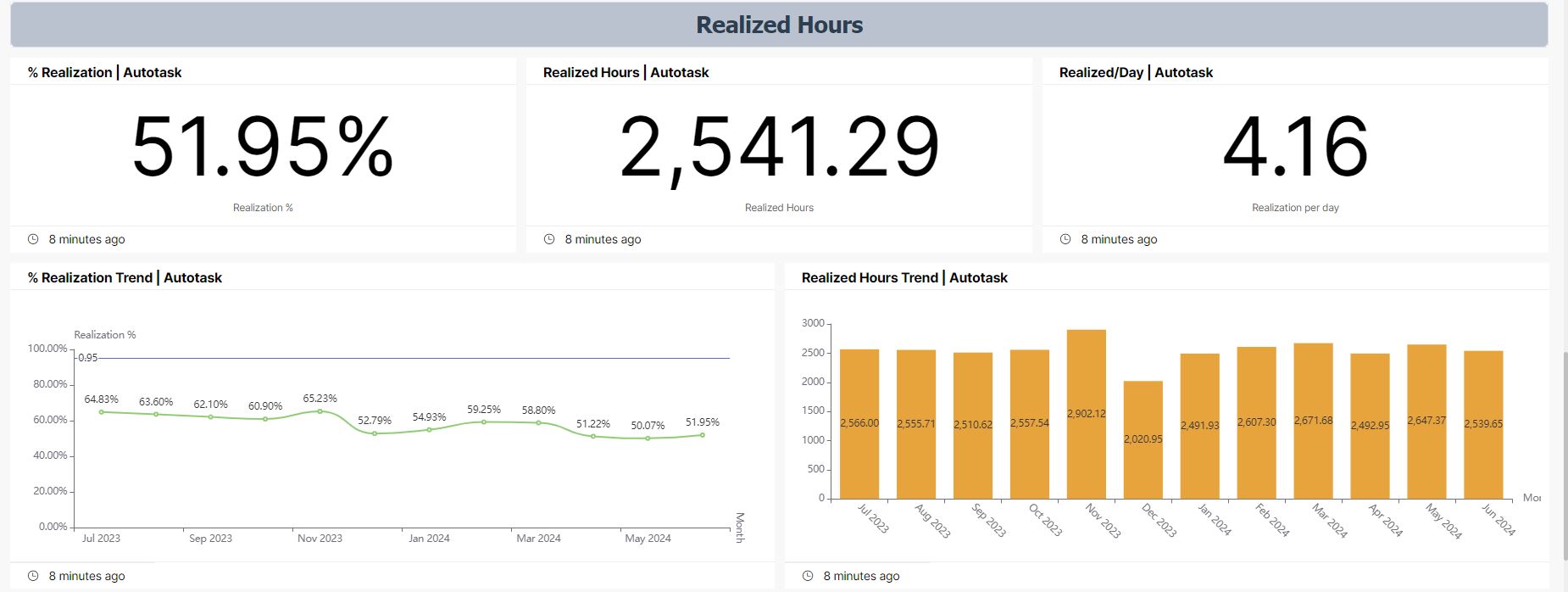Click the 2,541.29 realized hours value
Viewport: 1568px width, 592px height.
pyautogui.click(x=779, y=148)
